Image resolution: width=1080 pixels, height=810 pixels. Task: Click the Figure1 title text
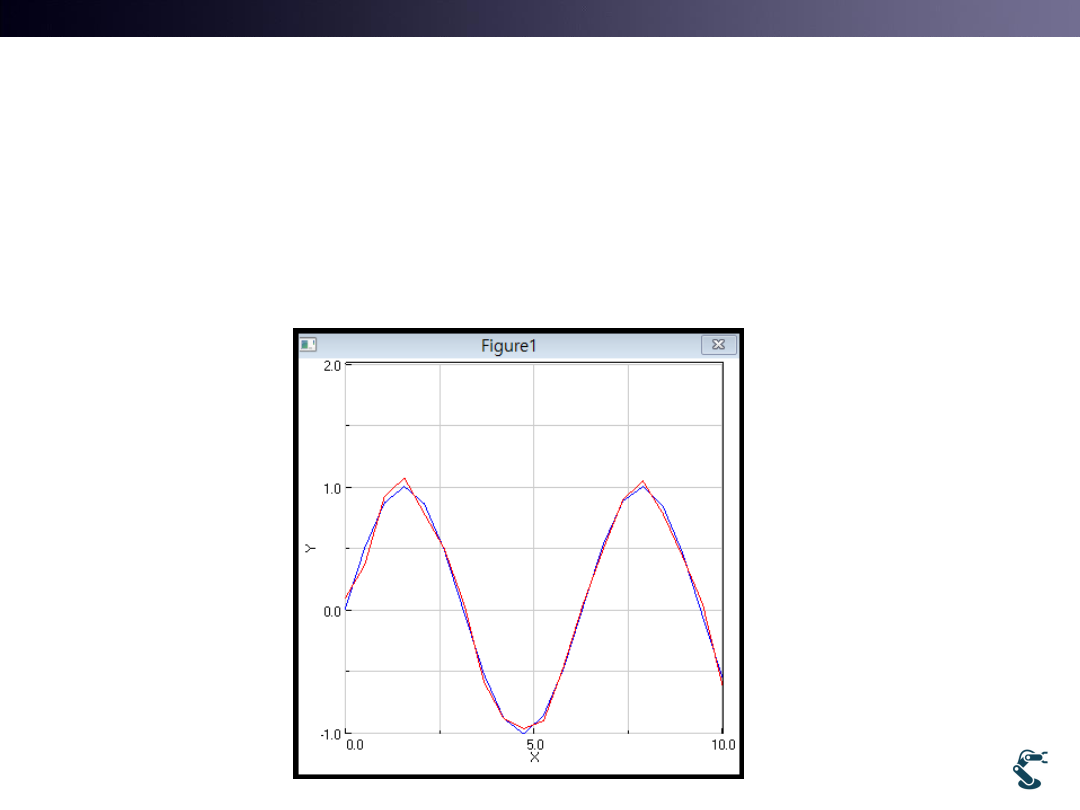pos(509,346)
